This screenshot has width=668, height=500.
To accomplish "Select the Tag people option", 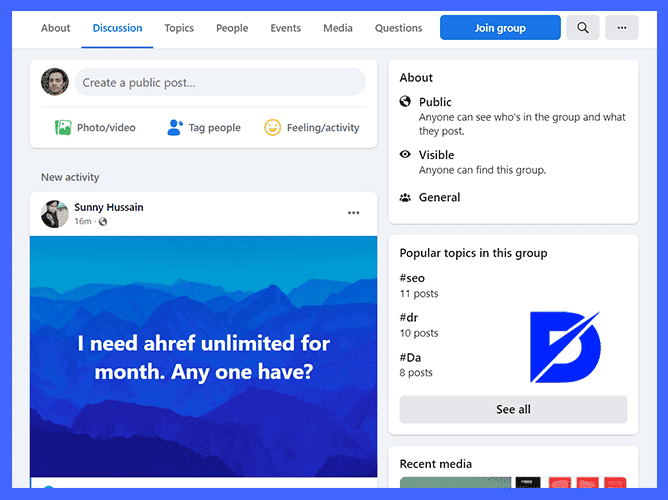I will pos(204,127).
